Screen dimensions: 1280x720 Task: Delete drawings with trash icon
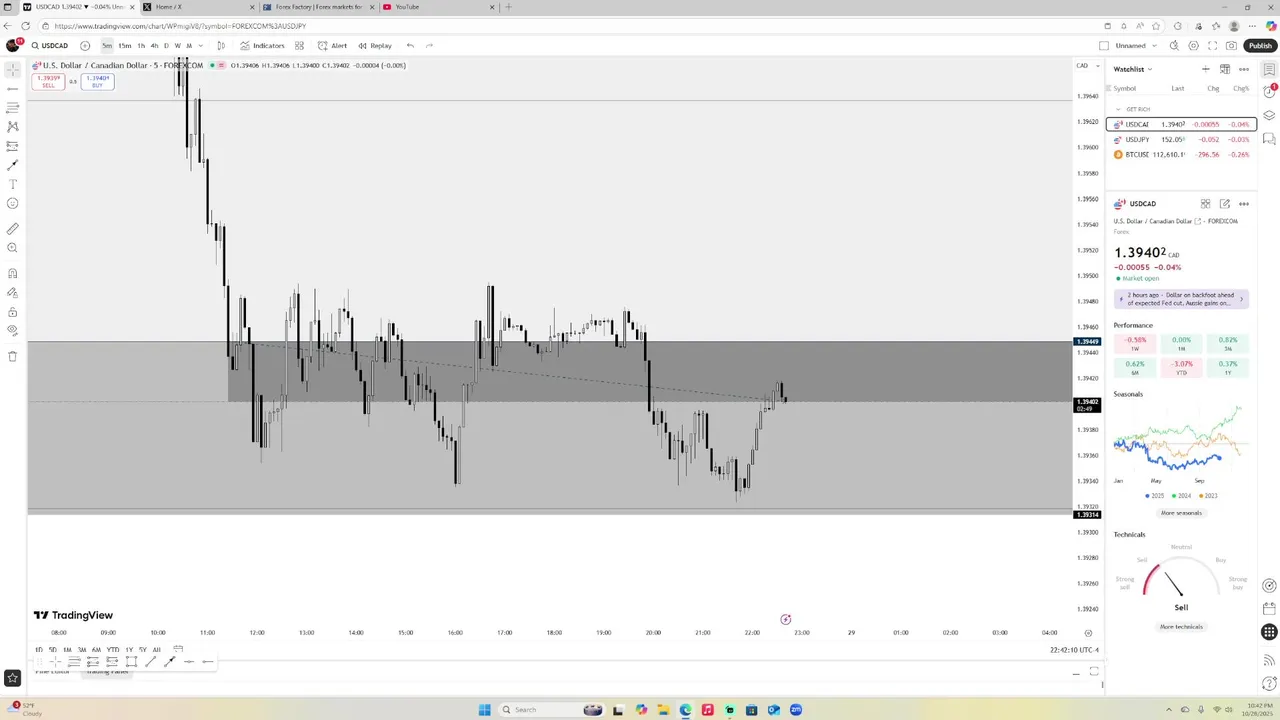pyautogui.click(x=13, y=356)
